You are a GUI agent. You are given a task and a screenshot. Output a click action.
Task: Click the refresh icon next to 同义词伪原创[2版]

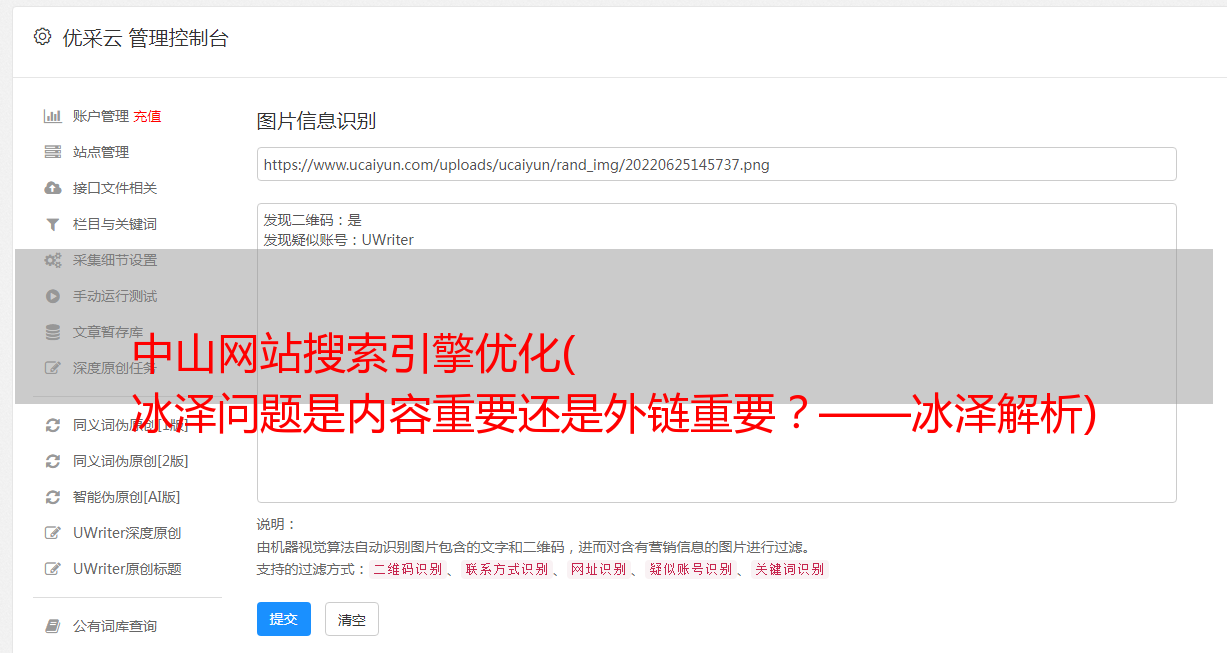click(53, 461)
